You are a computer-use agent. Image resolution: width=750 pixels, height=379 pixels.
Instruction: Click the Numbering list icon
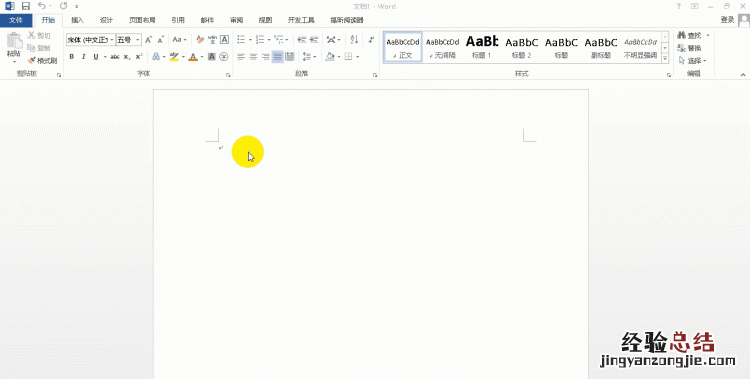pyautogui.click(x=260, y=40)
